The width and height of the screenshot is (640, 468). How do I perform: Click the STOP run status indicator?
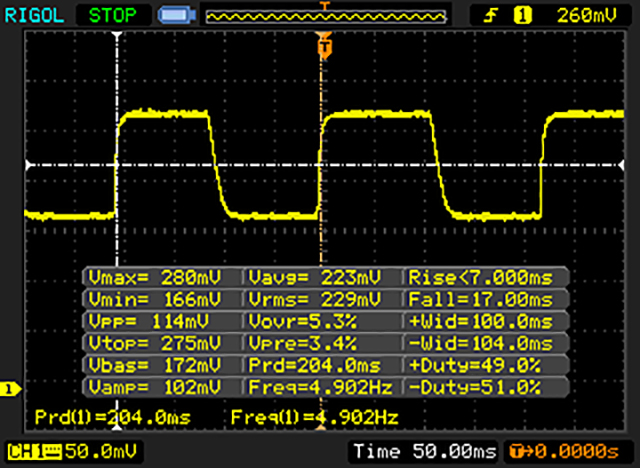pos(113,16)
